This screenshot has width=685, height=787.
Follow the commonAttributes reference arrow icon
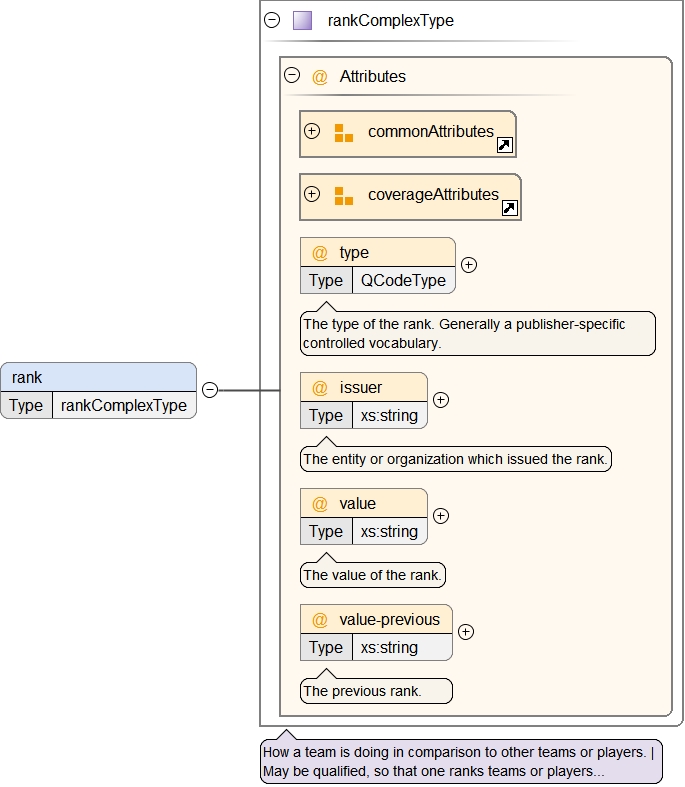(x=505, y=146)
